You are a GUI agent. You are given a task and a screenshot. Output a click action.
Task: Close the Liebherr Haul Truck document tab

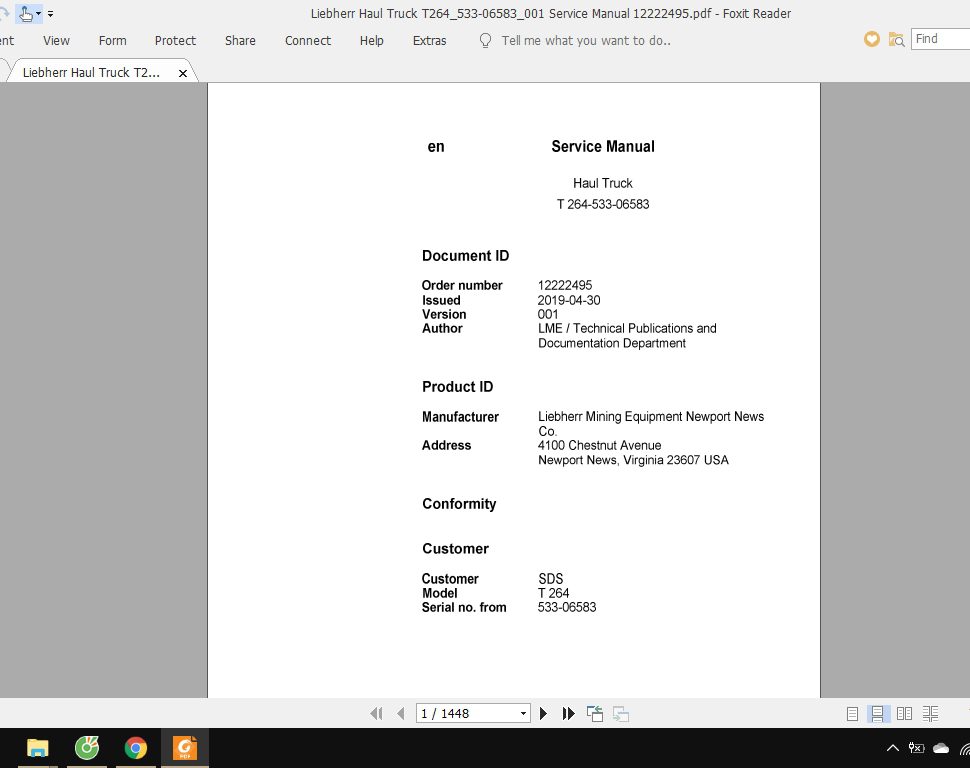182,73
